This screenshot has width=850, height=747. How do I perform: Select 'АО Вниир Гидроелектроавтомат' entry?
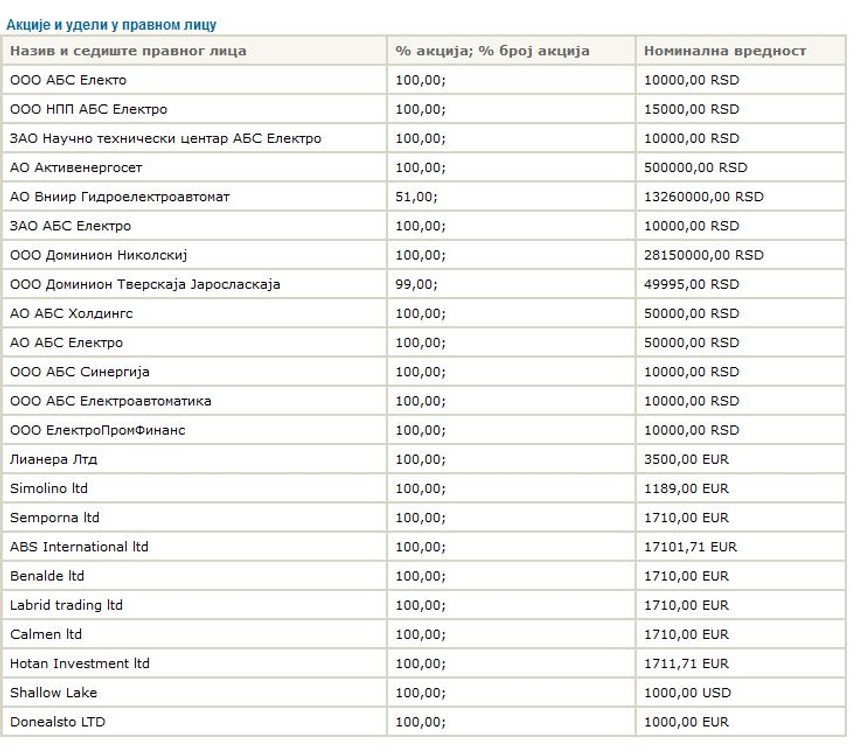(x=120, y=197)
